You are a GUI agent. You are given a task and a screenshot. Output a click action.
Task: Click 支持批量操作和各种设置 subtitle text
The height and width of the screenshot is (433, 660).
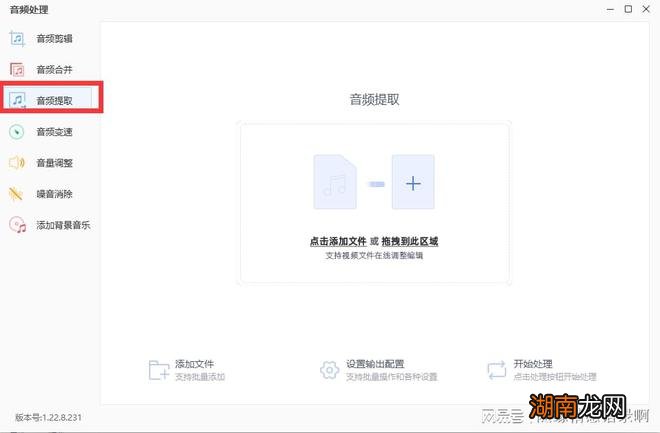(x=391, y=377)
